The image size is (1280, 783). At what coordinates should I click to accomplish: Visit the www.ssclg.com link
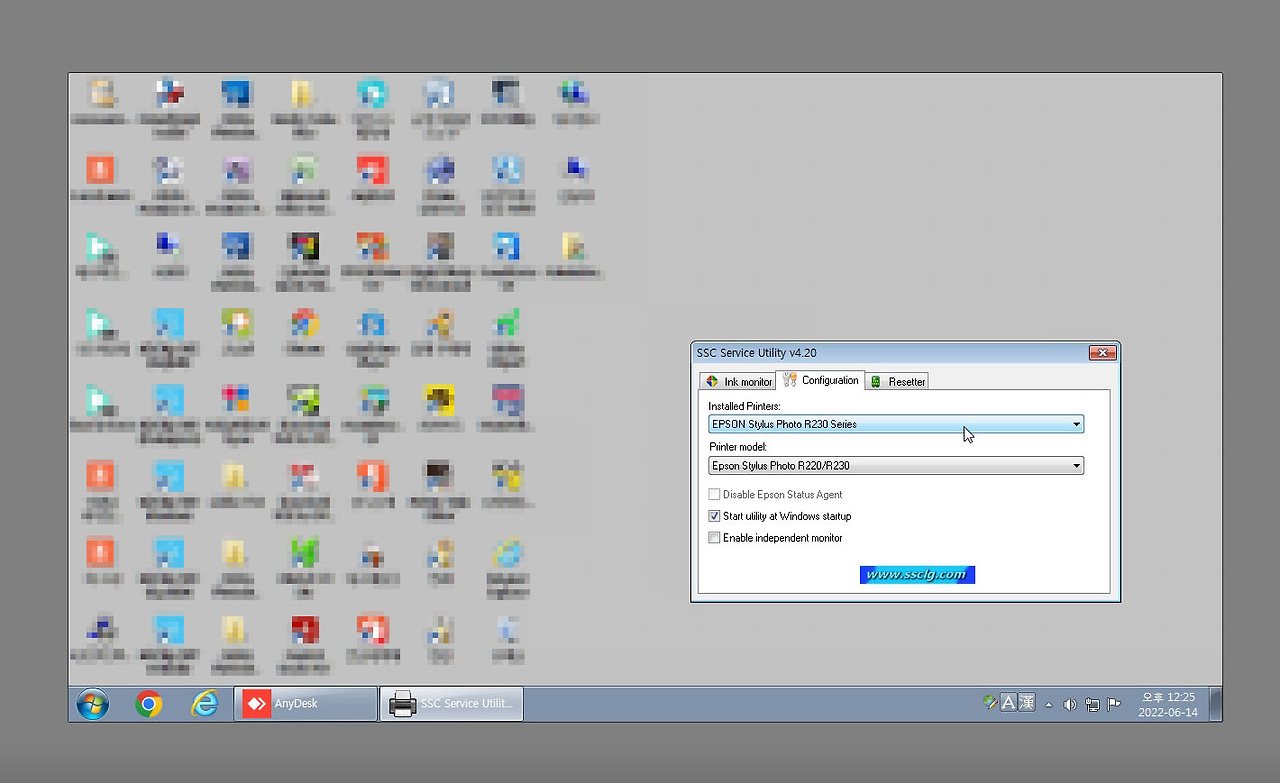tap(917, 574)
